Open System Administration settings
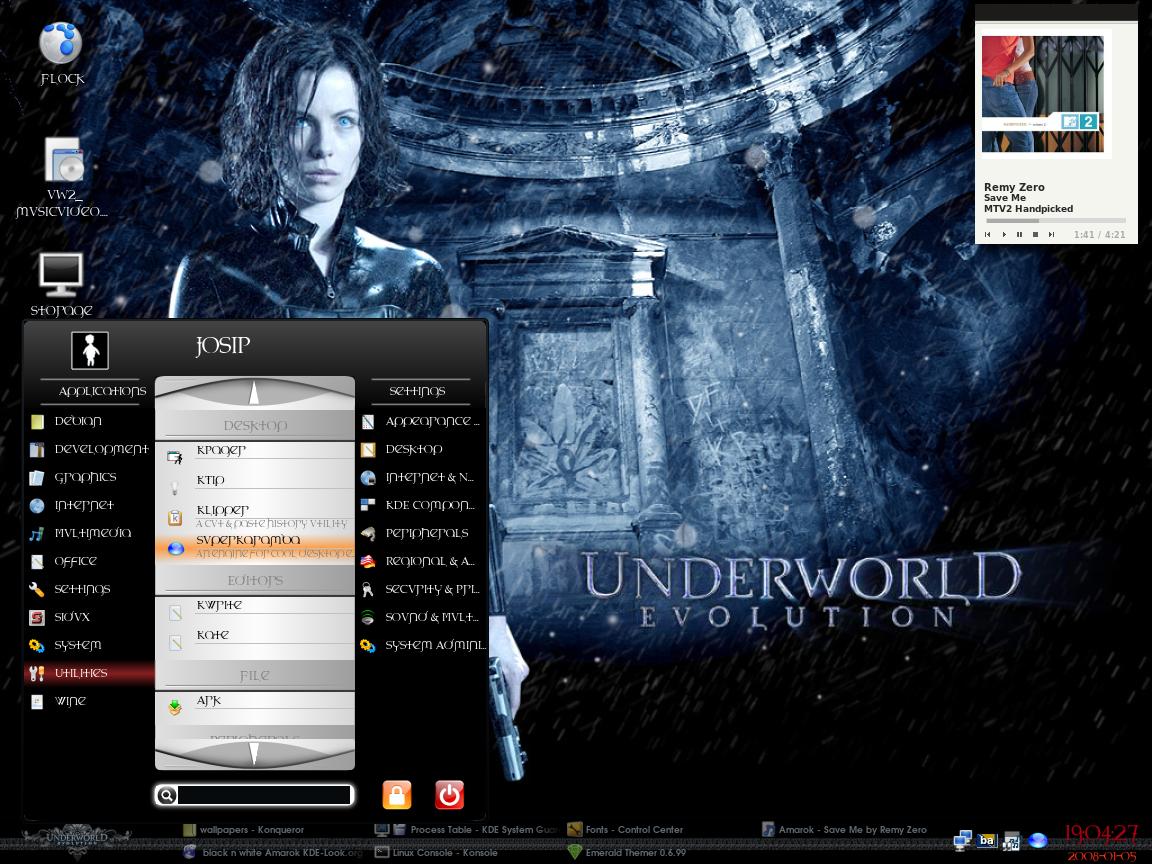 [x=423, y=644]
